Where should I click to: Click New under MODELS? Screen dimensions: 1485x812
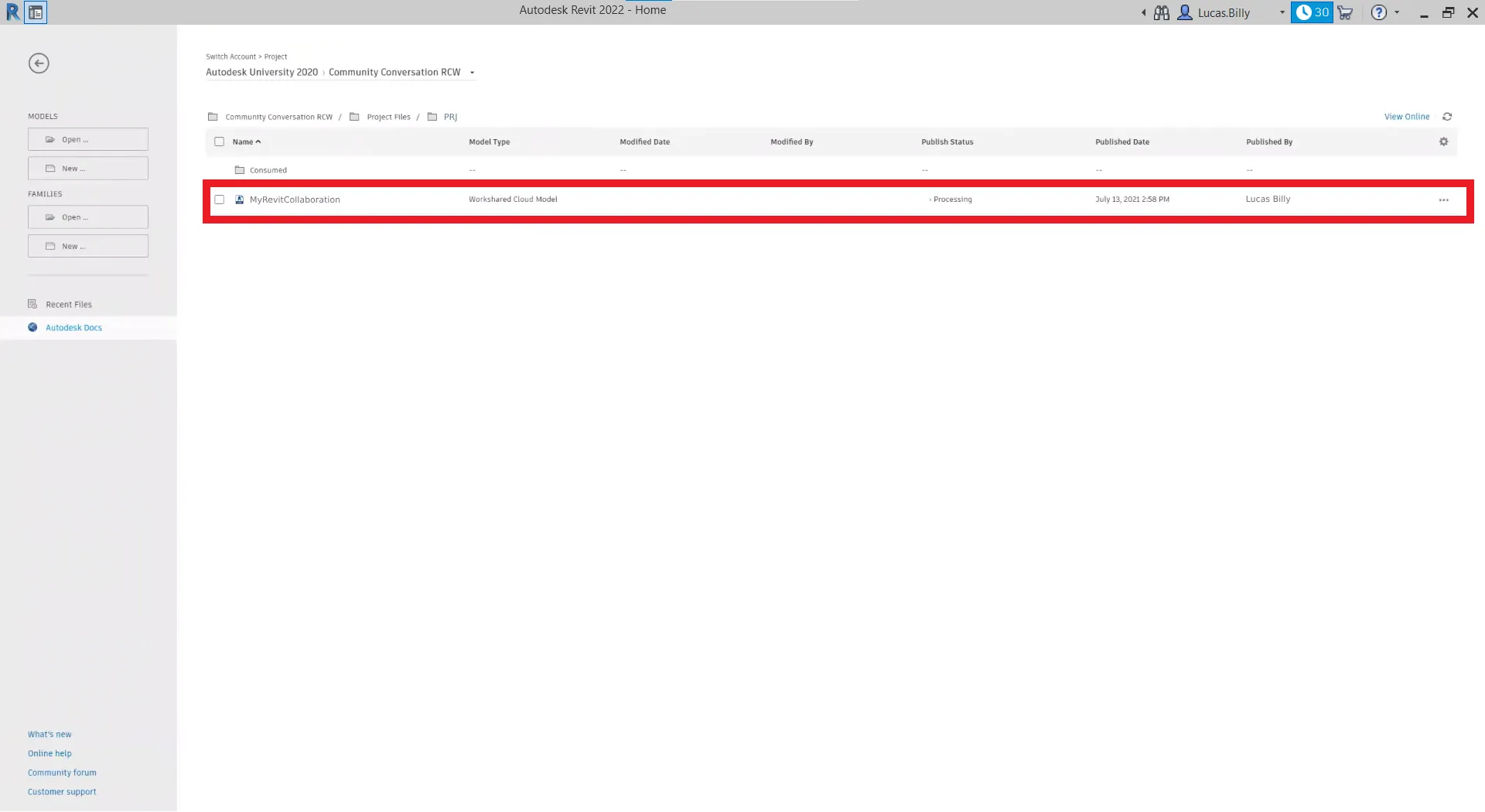88,169
